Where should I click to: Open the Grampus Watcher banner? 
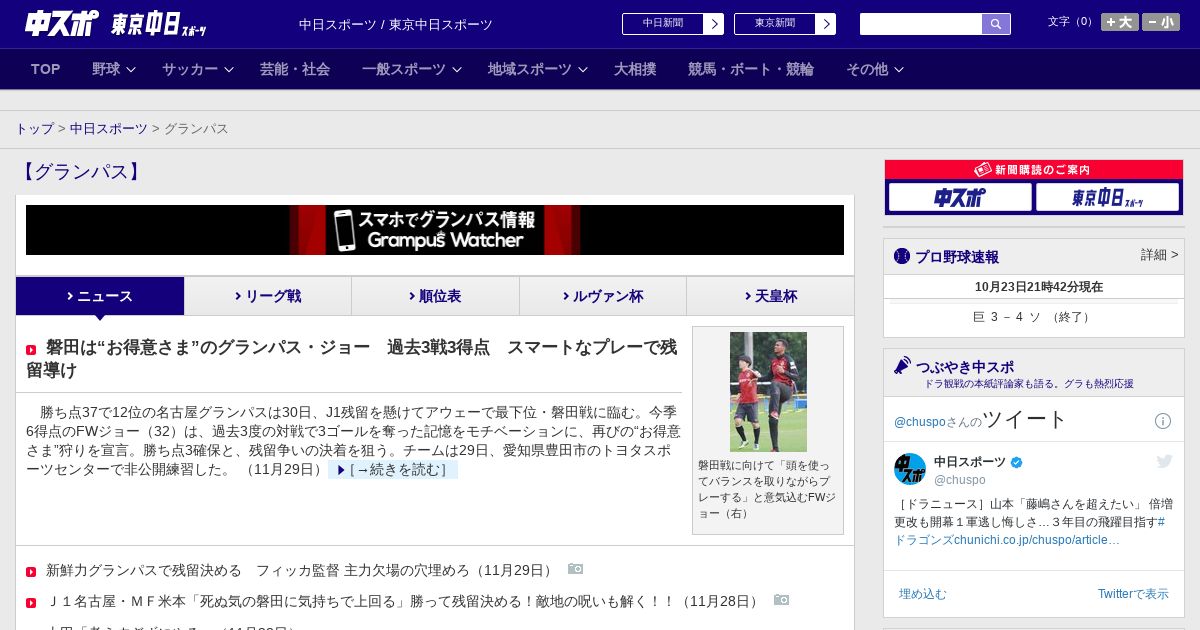pyautogui.click(x=435, y=230)
